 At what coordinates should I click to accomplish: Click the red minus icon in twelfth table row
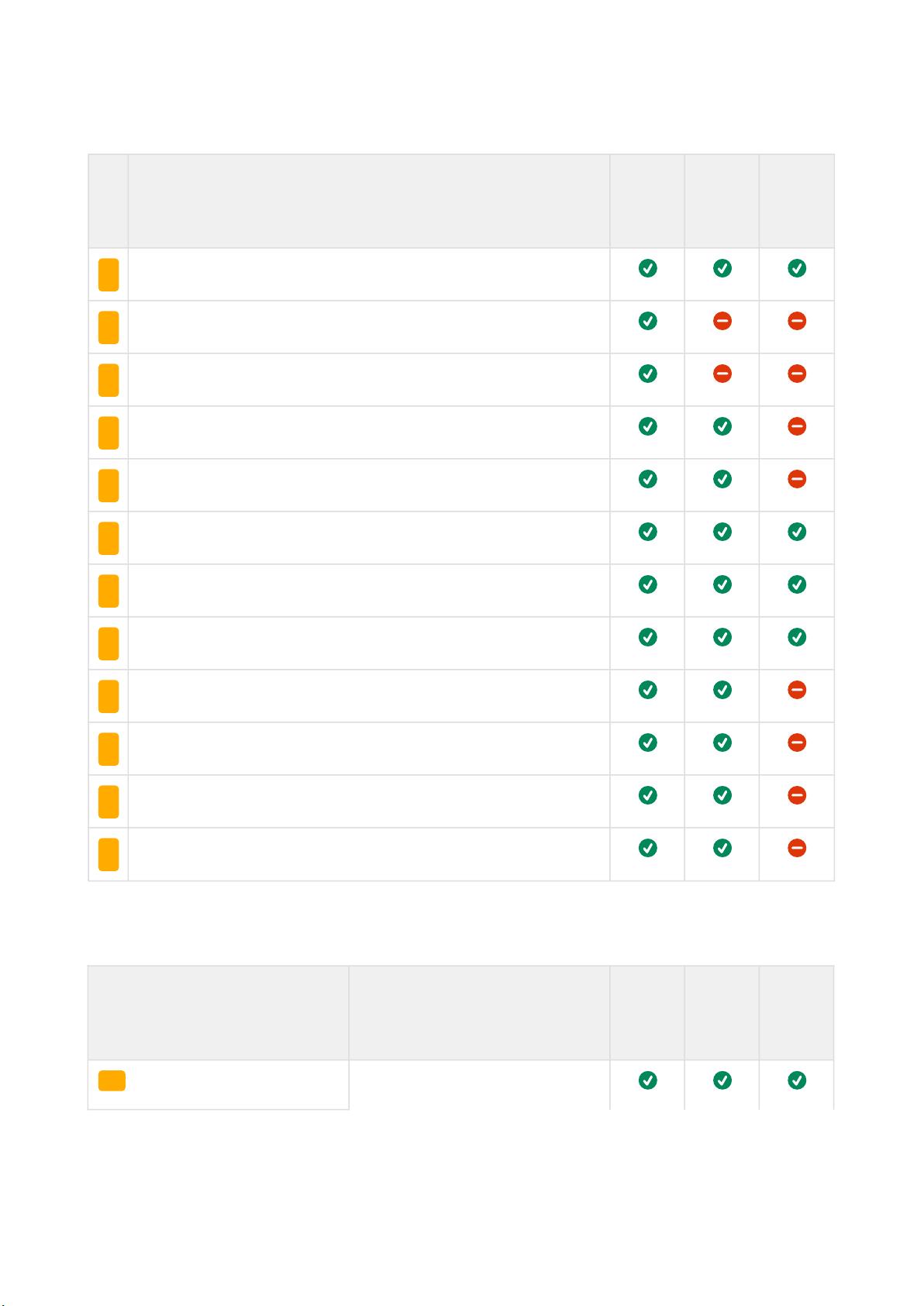(x=796, y=848)
